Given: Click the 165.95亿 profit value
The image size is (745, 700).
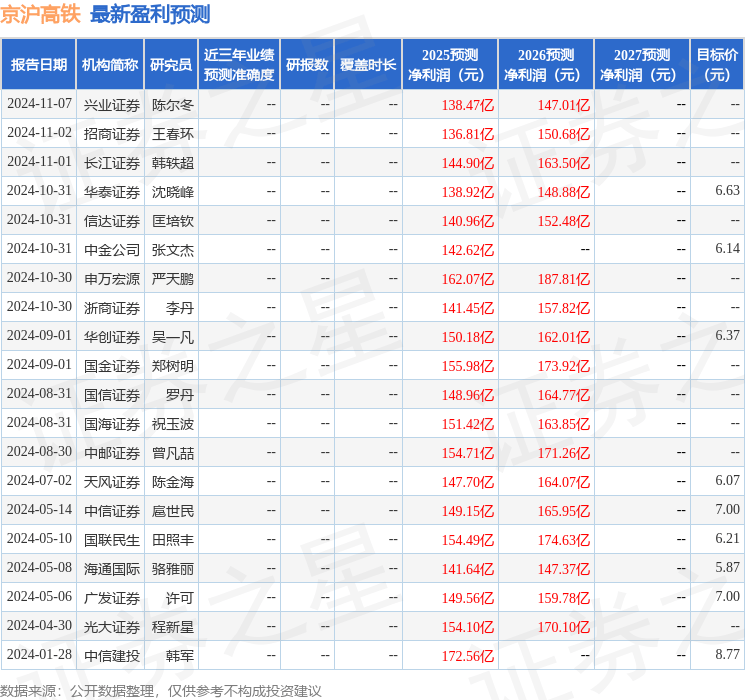Looking at the screenshot, I should (564, 511).
